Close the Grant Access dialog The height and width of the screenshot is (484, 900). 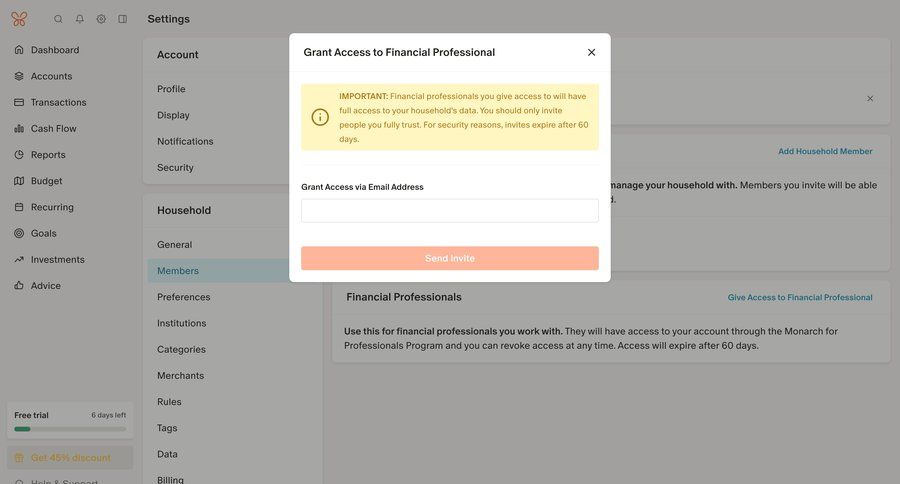(x=591, y=52)
